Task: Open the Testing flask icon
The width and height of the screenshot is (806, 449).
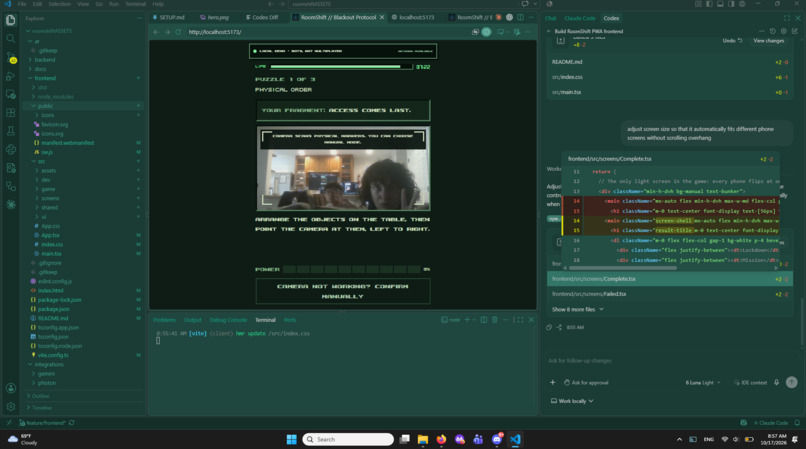Action: pyautogui.click(x=10, y=131)
